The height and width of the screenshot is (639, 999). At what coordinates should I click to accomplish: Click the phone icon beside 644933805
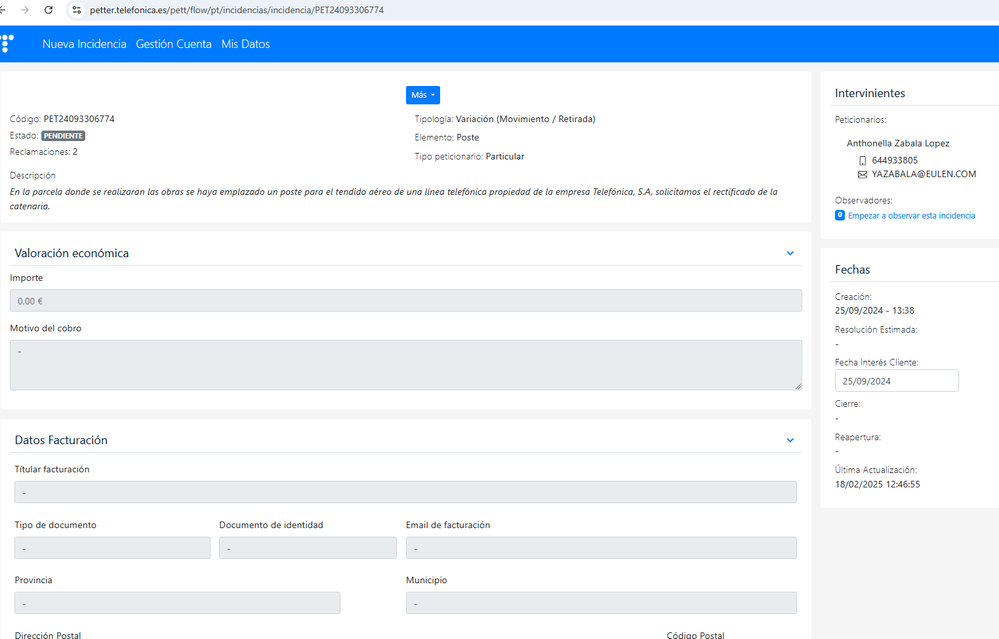(863, 160)
